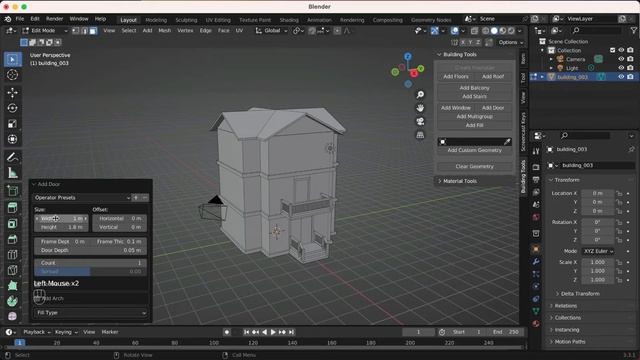This screenshot has height=360, width=640.
Task: Enable face select mode
Action: [93, 31]
